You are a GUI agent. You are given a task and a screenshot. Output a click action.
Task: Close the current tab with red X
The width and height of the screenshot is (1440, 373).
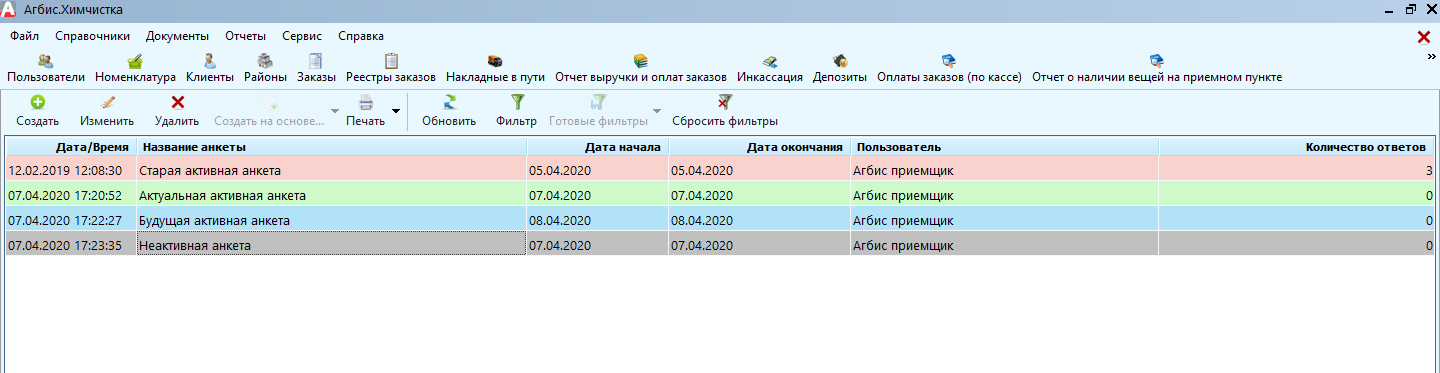(1424, 37)
